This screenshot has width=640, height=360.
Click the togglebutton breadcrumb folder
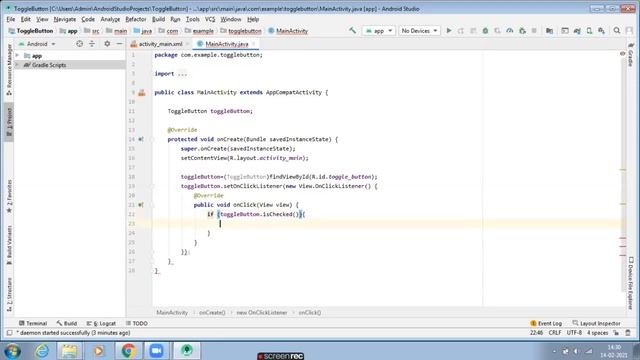click(x=240, y=31)
